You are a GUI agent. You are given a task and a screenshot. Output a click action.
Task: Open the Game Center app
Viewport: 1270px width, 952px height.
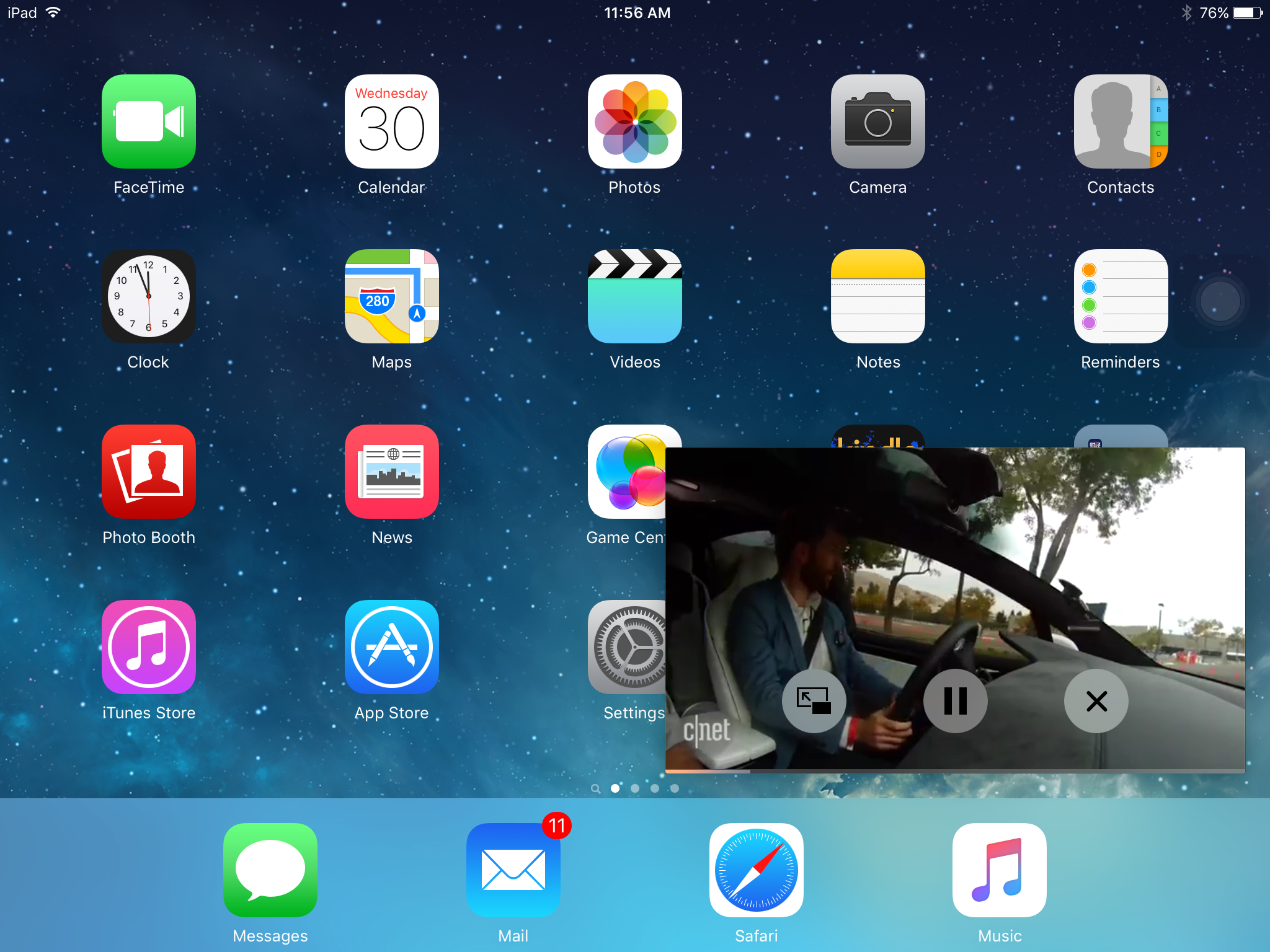coord(626,472)
